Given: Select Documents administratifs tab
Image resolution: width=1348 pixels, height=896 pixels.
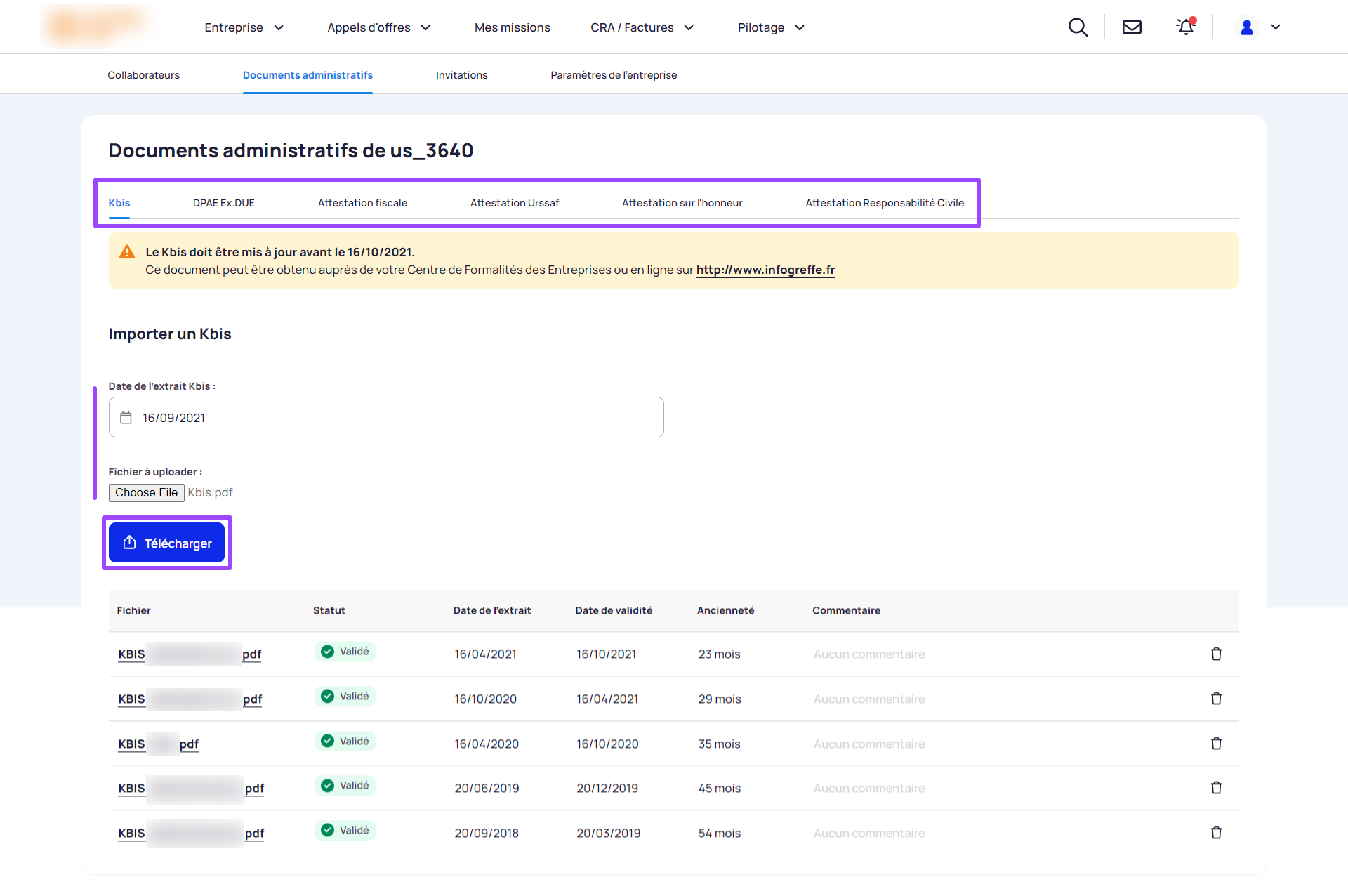Looking at the screenshot, I should pyautogui.click(x=308, y=75).
